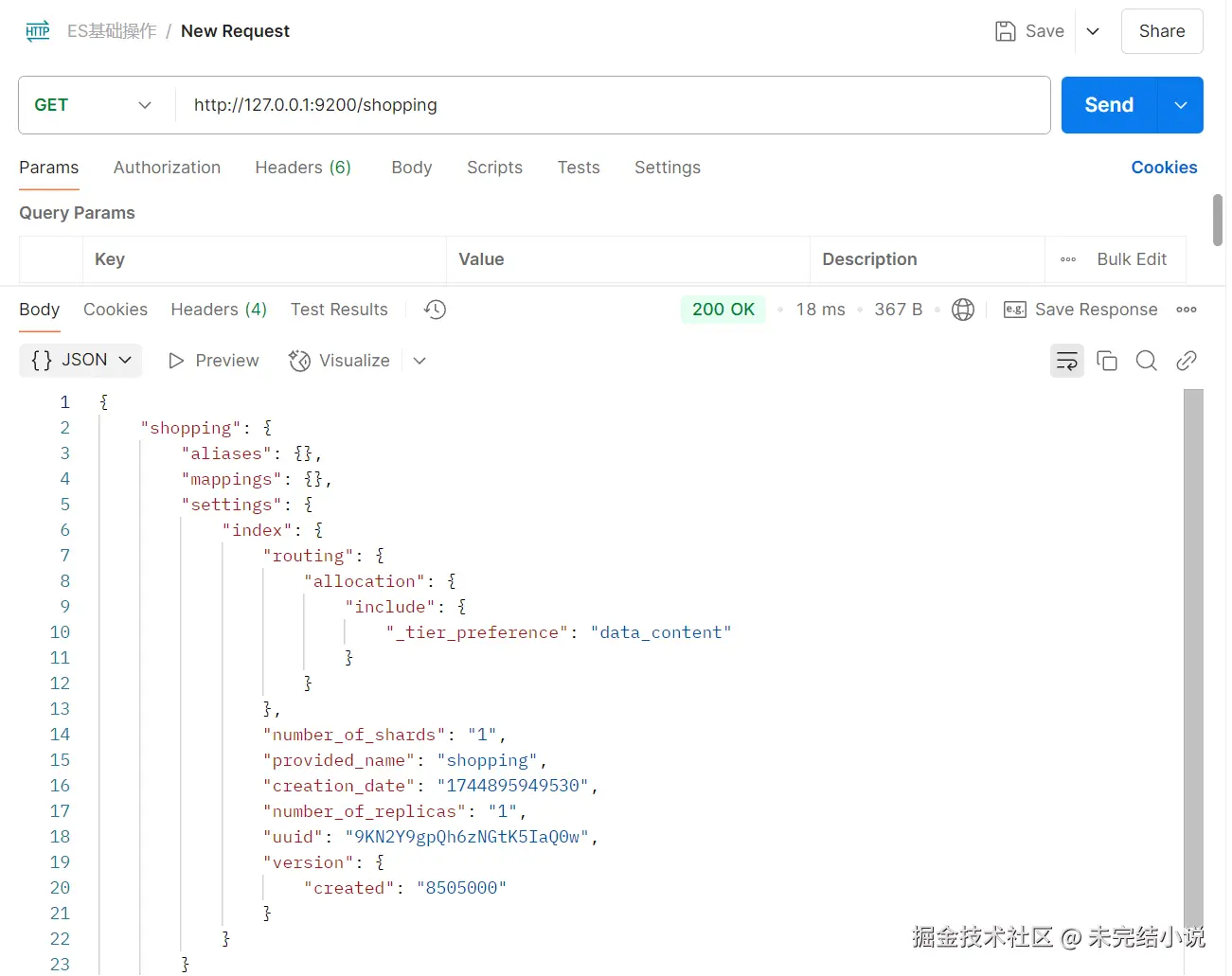Click the "_tier_preference" key
This screenshot has width=1232, height=976.
[476, 632]
